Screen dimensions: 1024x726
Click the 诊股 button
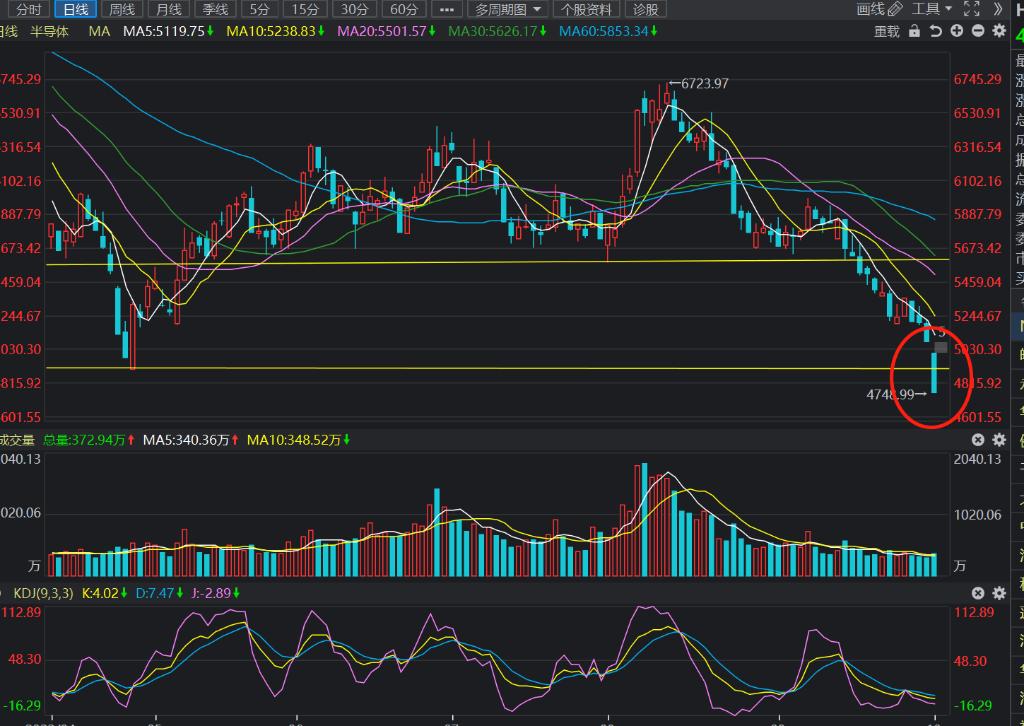646,9
